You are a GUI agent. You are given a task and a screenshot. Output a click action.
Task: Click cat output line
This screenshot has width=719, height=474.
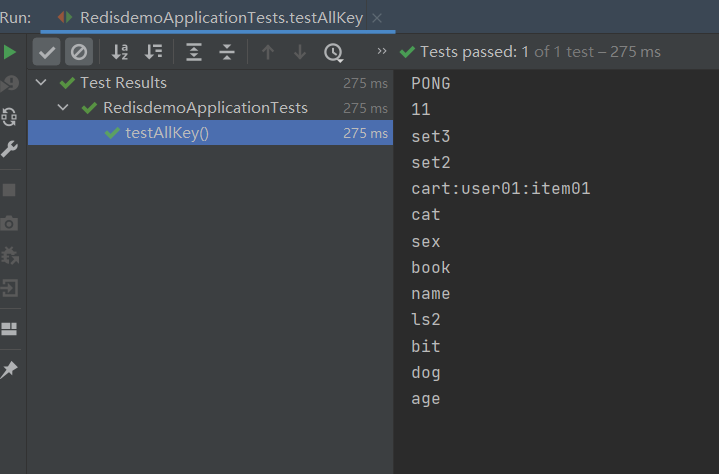[x=426, y=215]
